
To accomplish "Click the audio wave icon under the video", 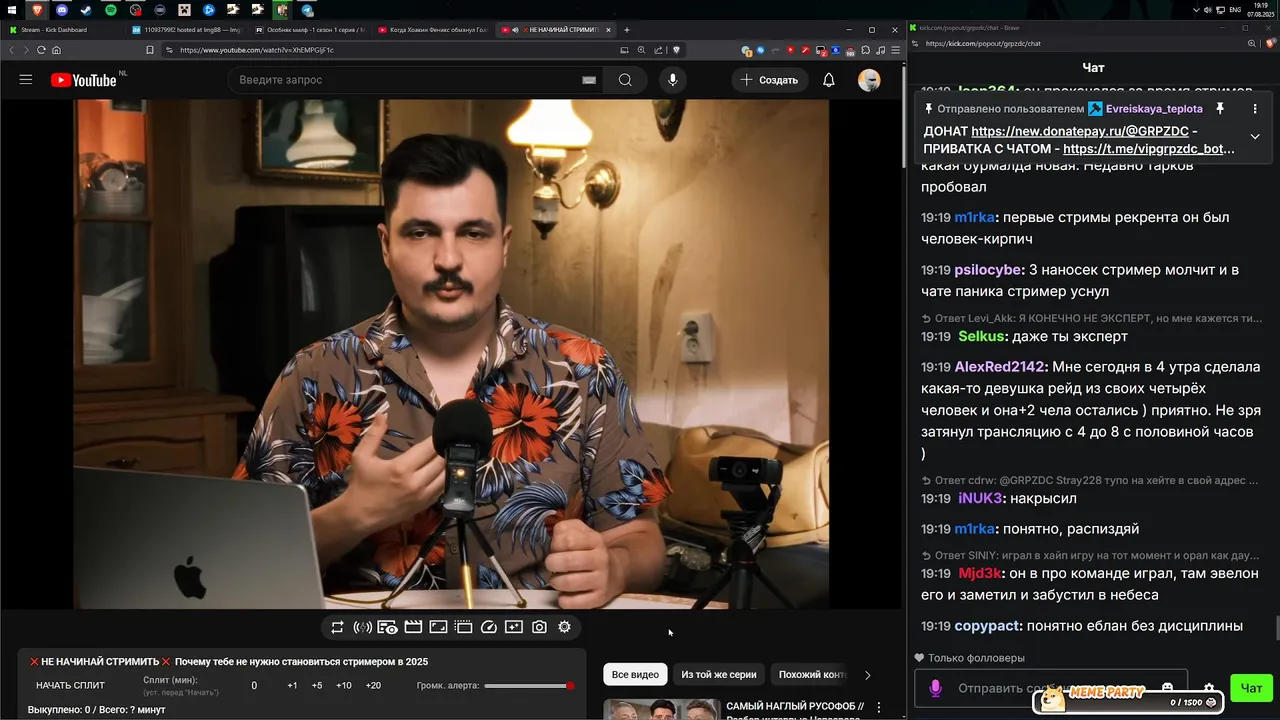I will 362,627.
